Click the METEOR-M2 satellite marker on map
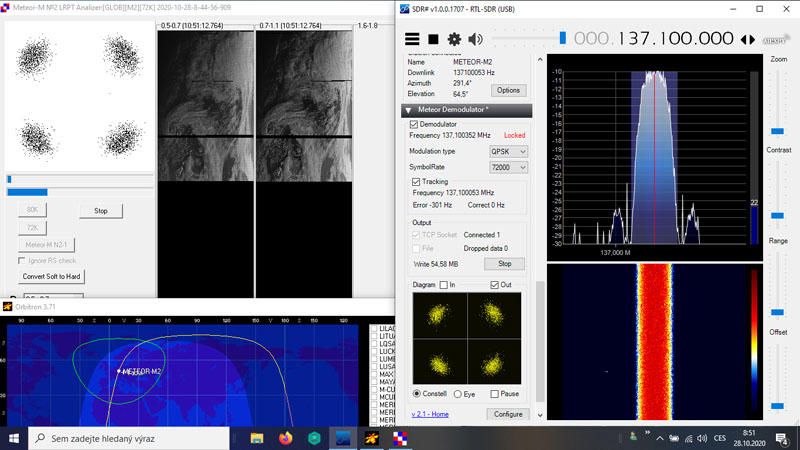Image resolution: width=800 pixels, height=450 pixels. (119, 371)
